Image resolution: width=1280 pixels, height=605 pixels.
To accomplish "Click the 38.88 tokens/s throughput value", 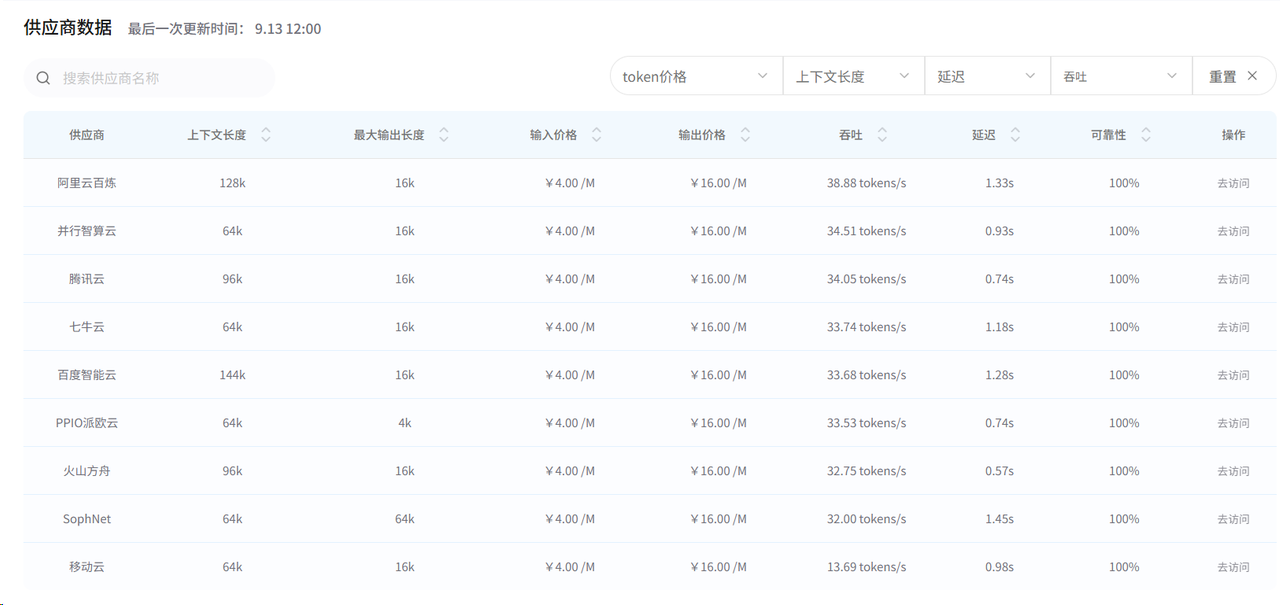I will click(867, 183).
